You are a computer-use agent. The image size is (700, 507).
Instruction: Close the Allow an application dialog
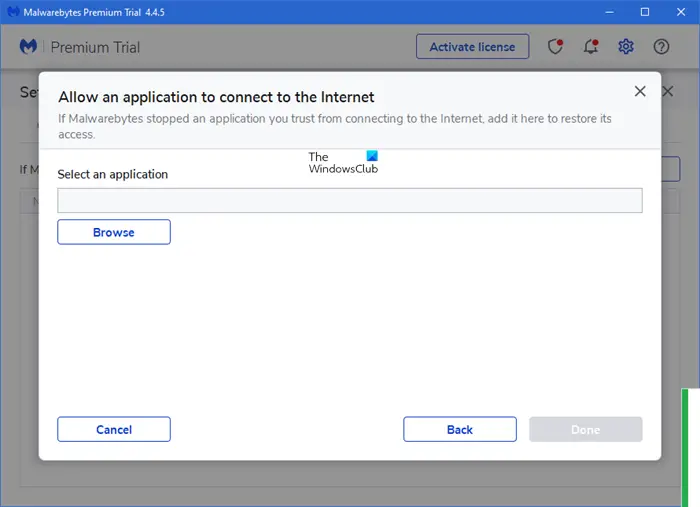click(640, 91)
